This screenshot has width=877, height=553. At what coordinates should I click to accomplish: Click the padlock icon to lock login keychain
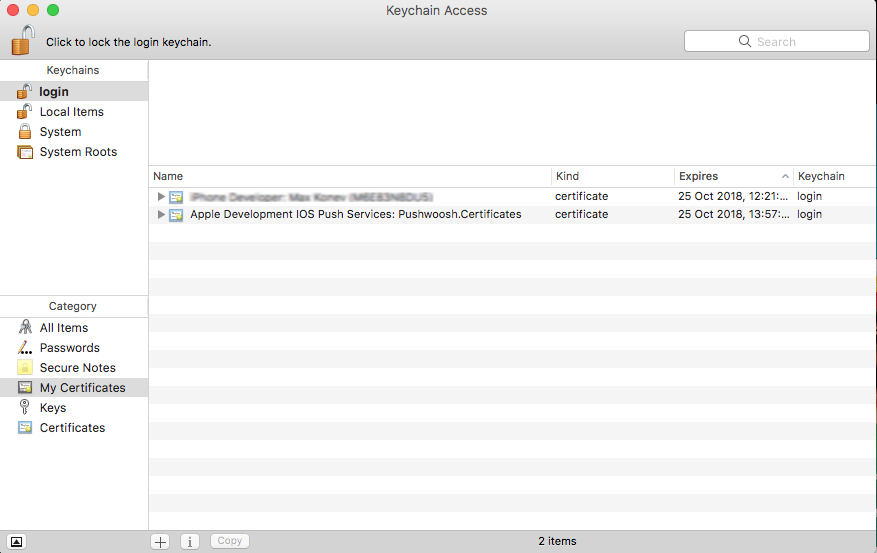(x=23, y=41)
